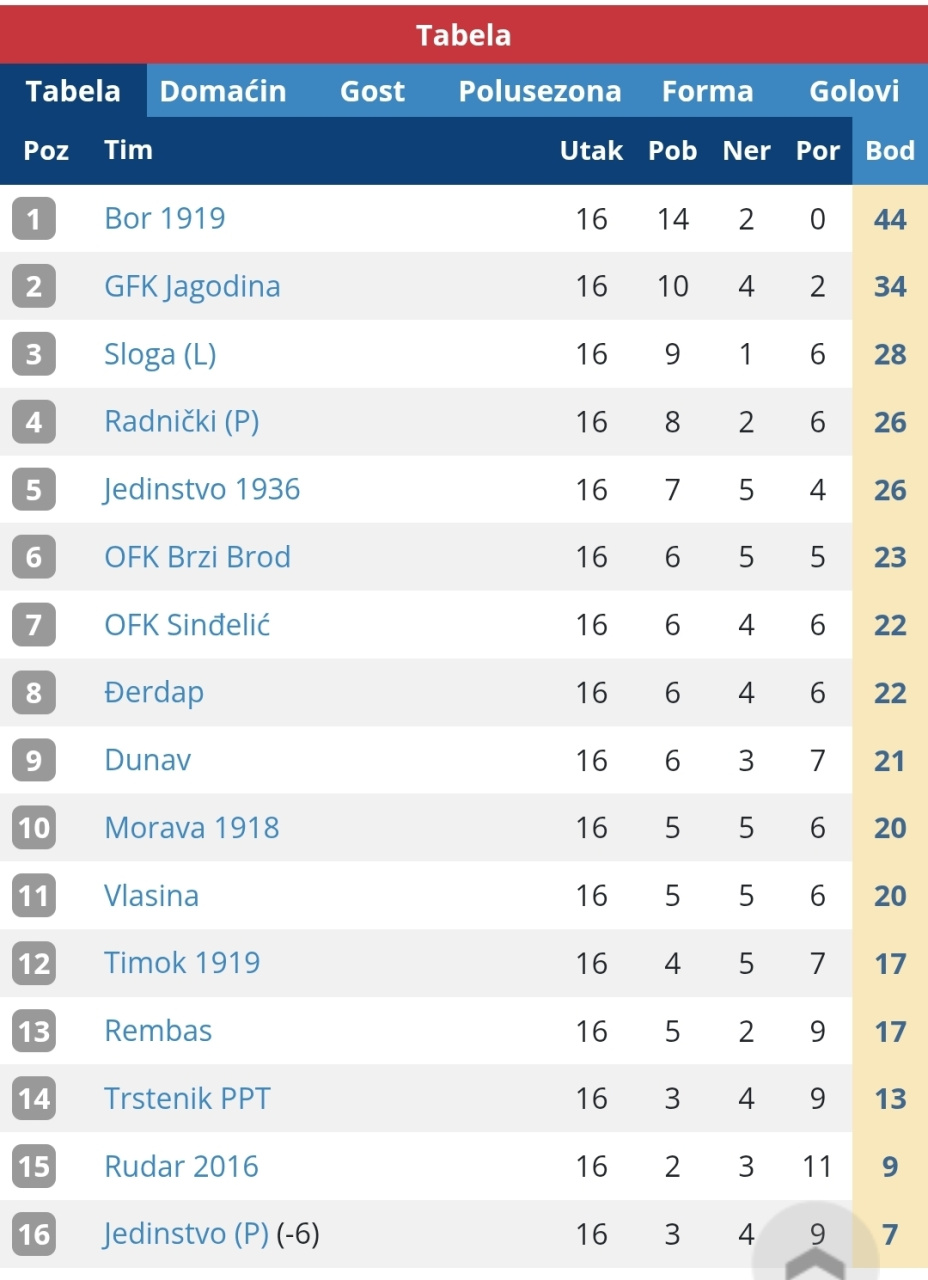Open the Bor 1919 team link

point(165,218)
